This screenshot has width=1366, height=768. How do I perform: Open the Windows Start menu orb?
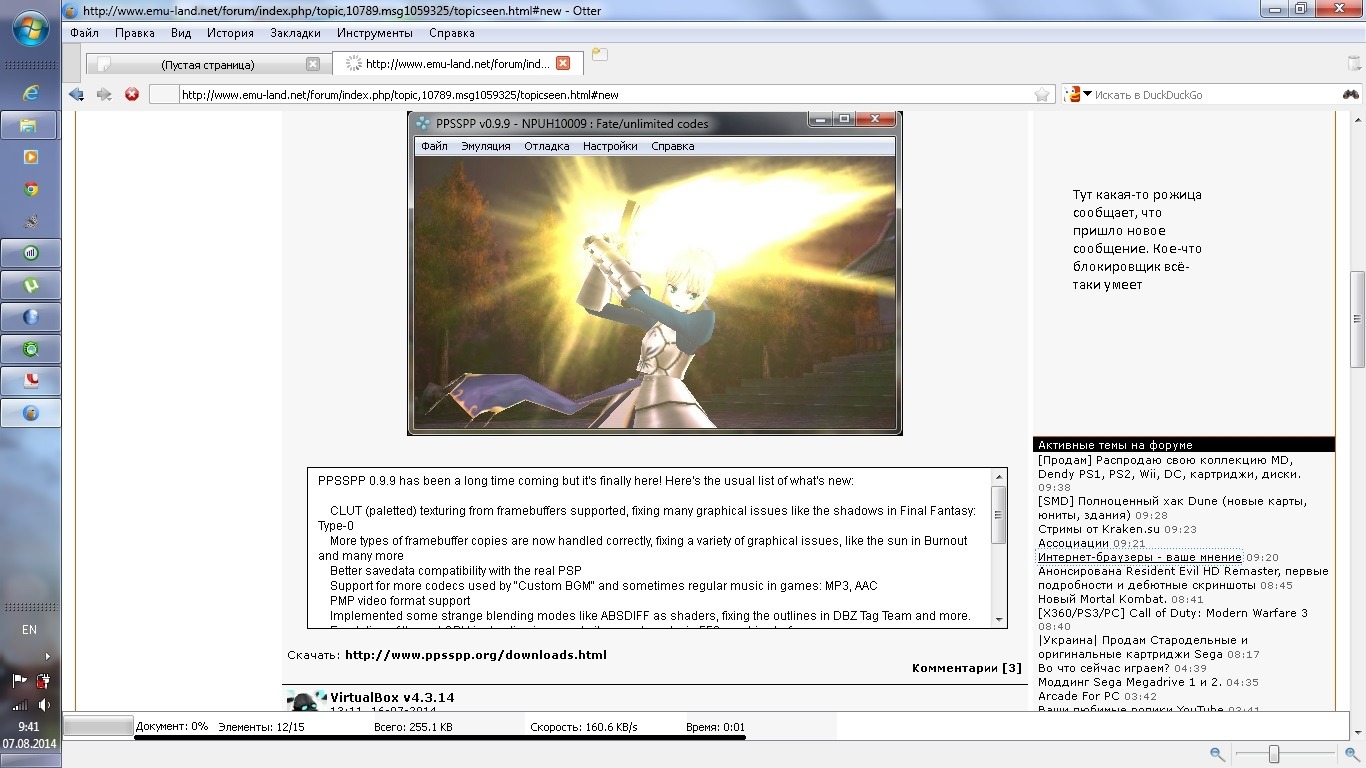tap(31, 30)
